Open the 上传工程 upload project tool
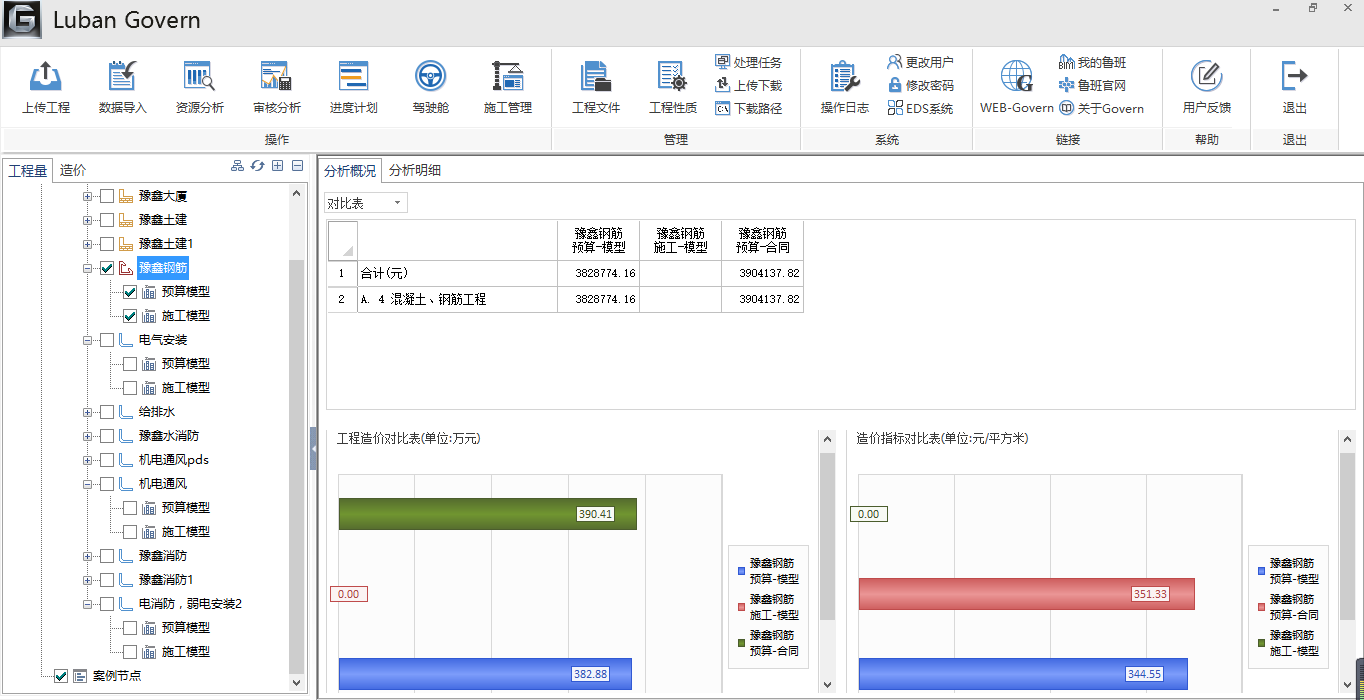This screenshot has height=700, width=1364. point(46,87)
